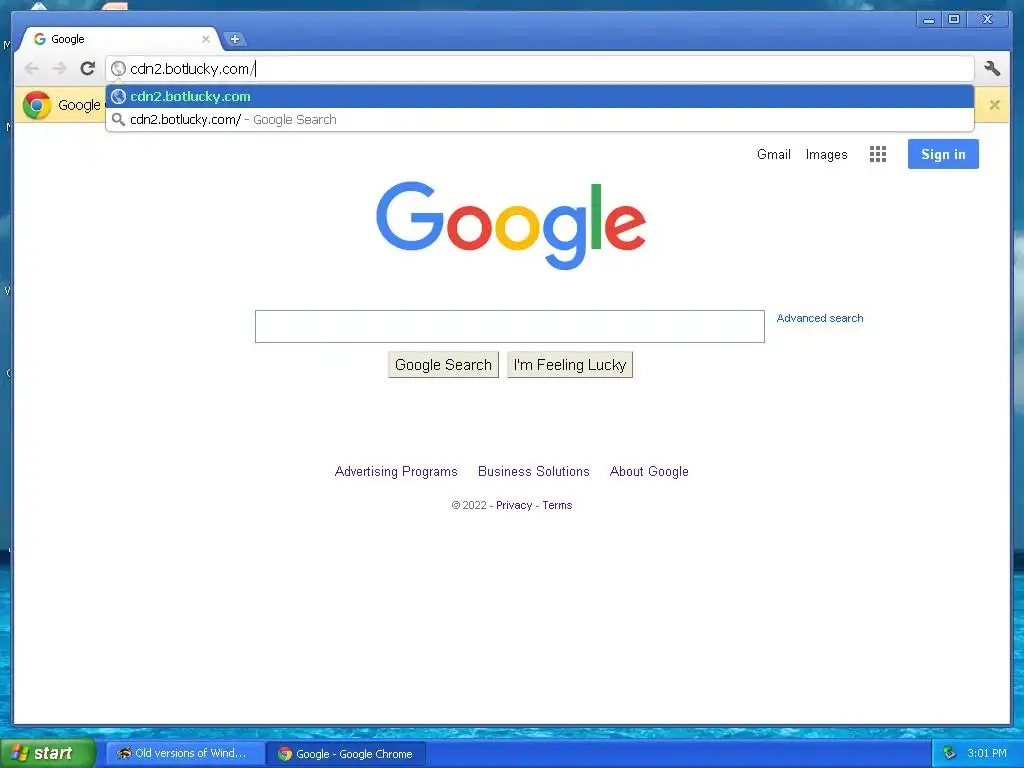
Task: Click the Chrome logo in info bar
Action: click(37, 104)
